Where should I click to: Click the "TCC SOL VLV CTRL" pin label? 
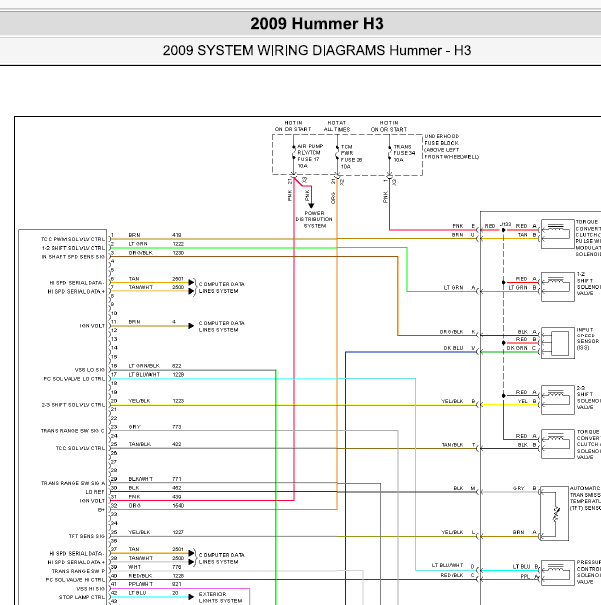click(x=80, y=448)
